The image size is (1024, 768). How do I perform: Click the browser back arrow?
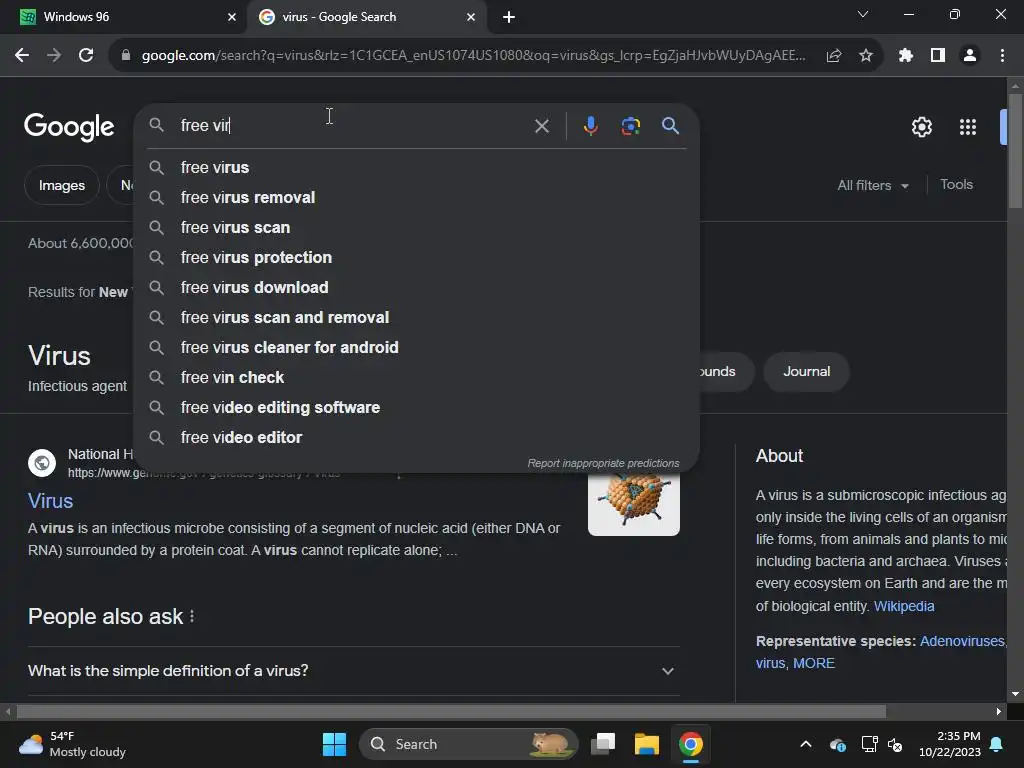tap(22, 56)
